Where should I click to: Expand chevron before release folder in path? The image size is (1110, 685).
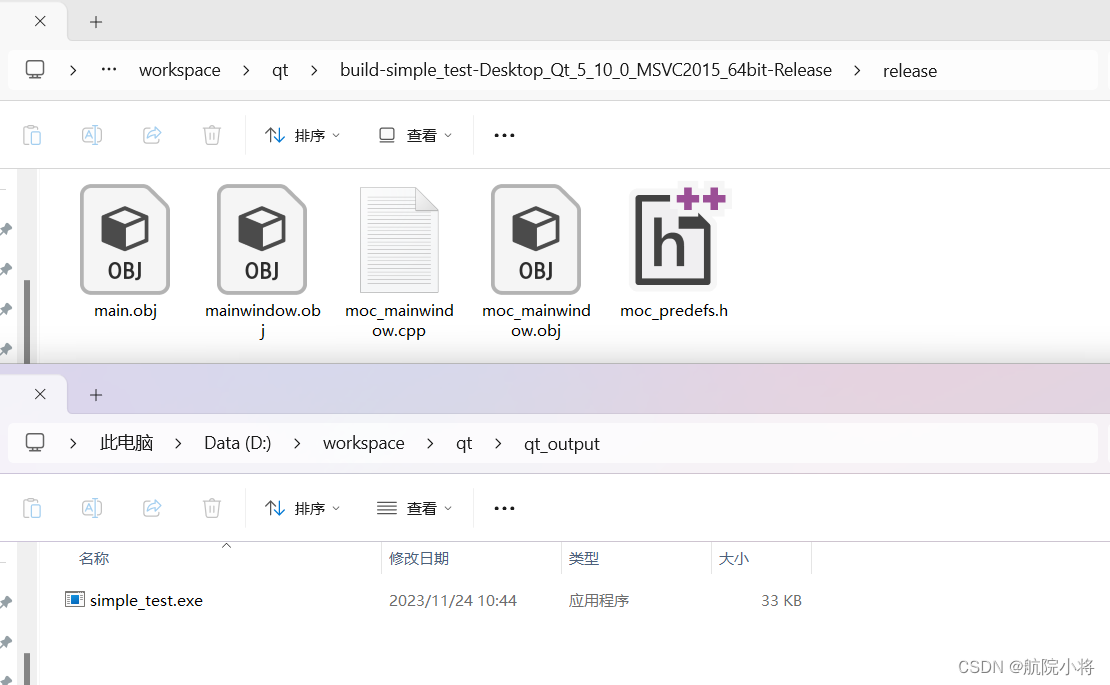[857, 70]
